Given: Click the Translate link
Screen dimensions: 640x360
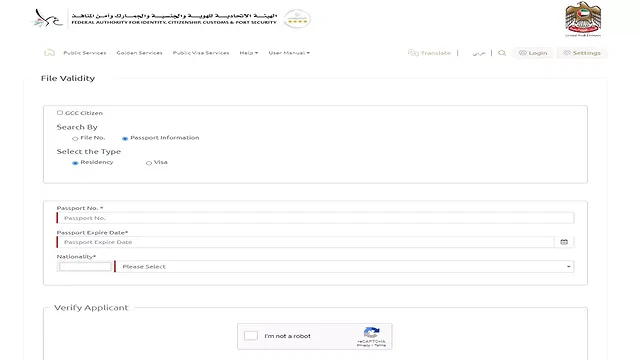Looking at the screenshot, I should click(429, 53).
